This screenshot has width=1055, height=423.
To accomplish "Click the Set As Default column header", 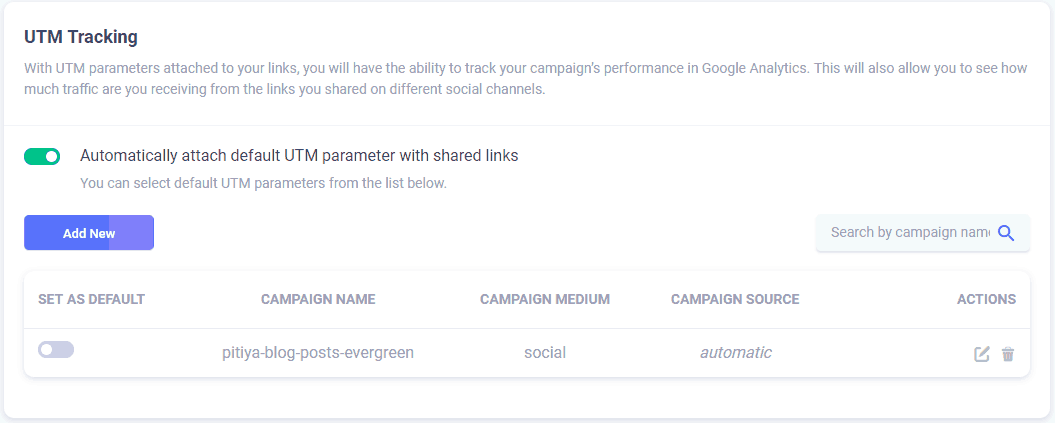I will 92,299.
